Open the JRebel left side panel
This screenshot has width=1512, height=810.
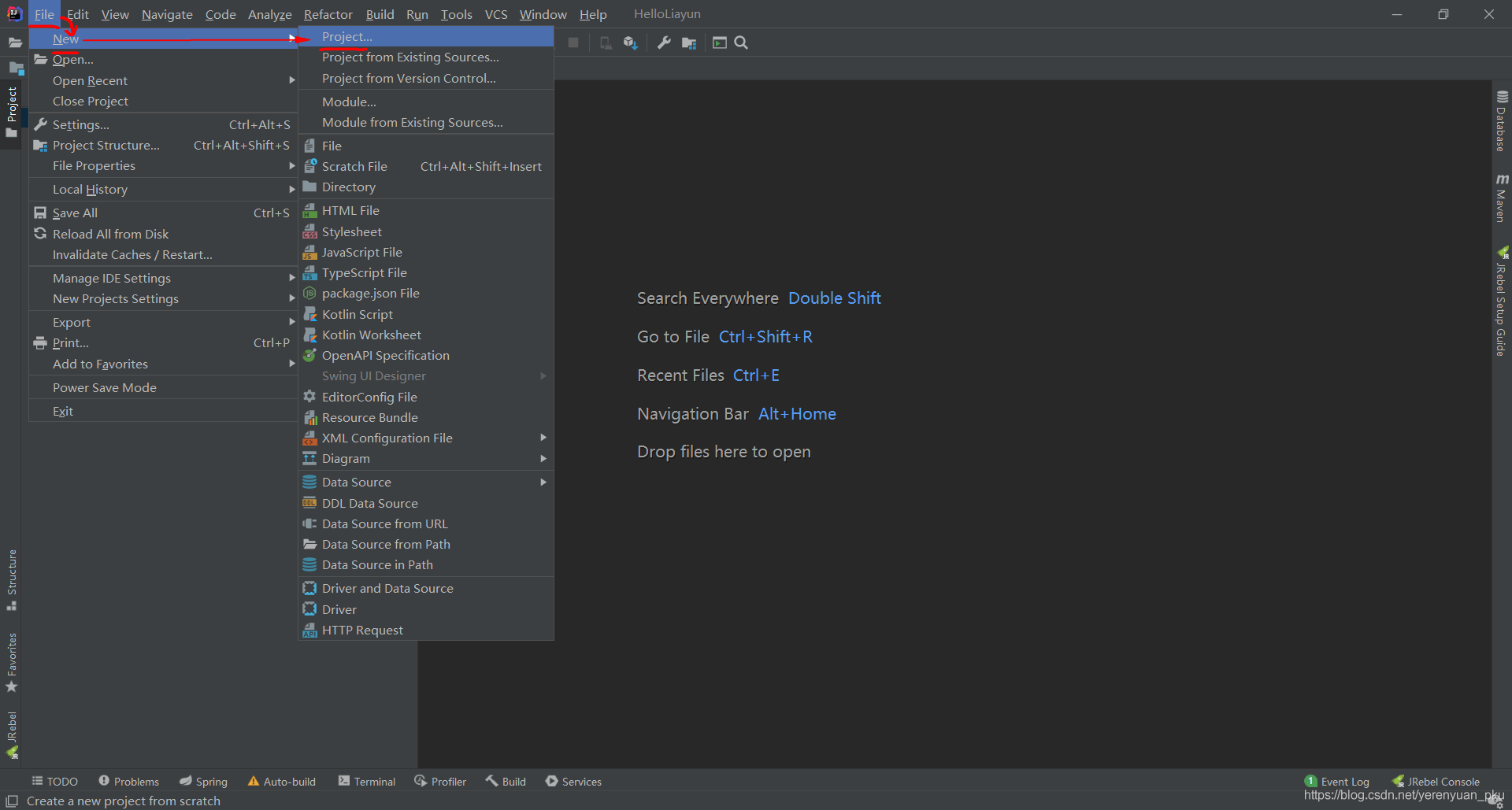tap(11, 734)
